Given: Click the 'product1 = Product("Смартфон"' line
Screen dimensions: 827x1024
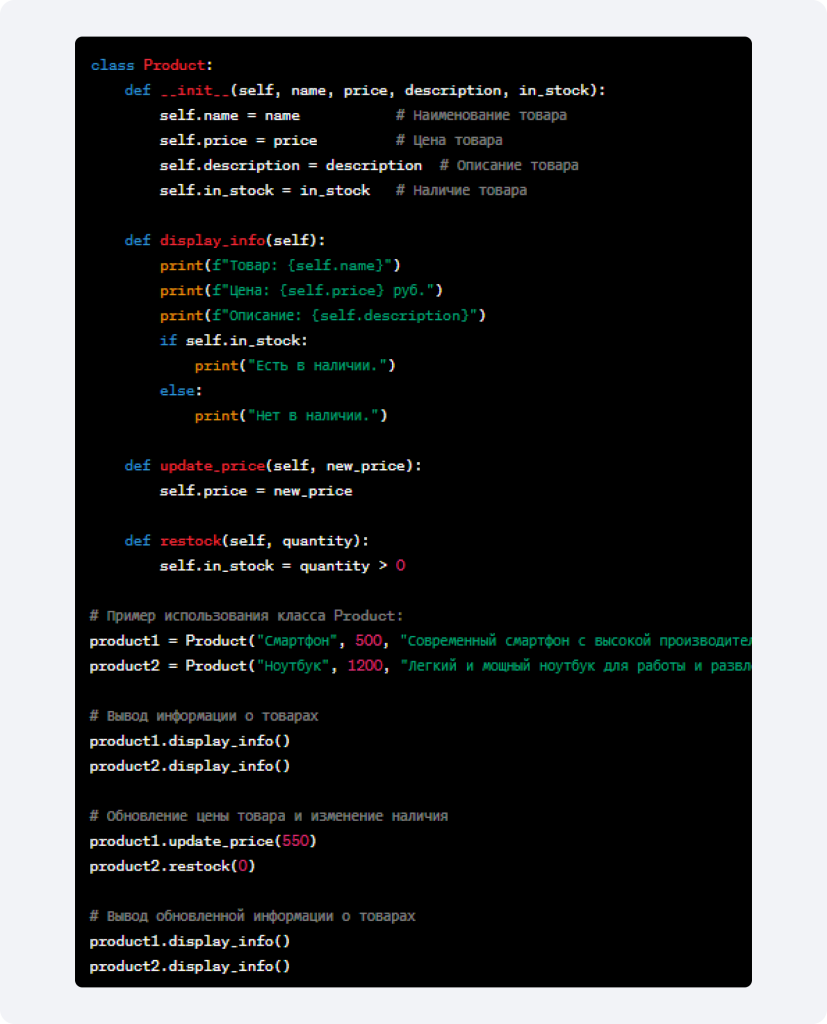Looking at the screenshot, I should tap(421, 641).
